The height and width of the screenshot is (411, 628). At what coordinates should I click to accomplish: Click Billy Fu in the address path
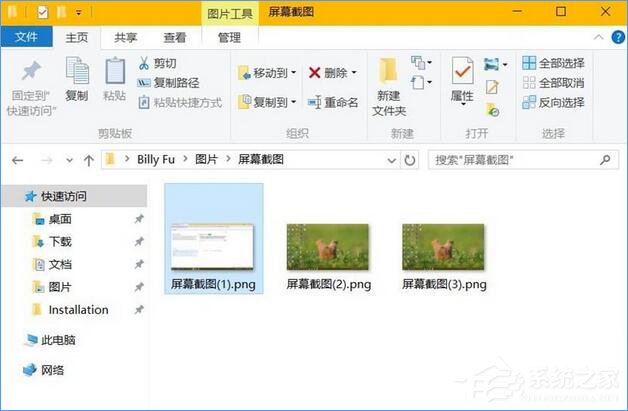click(156, 159)
